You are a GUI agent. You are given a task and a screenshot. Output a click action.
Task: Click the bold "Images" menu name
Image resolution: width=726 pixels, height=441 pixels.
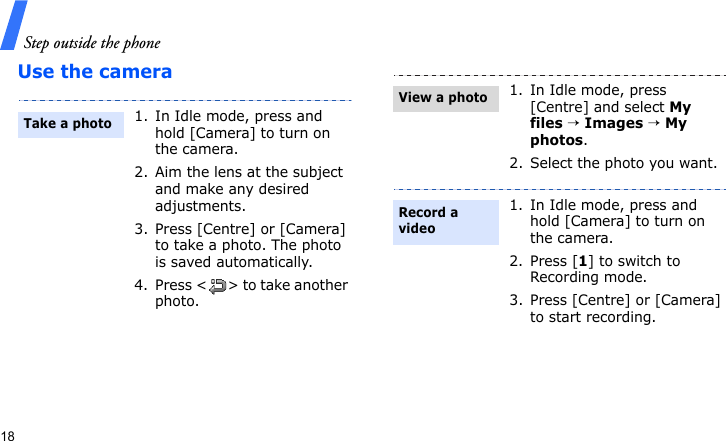[613, 124]
